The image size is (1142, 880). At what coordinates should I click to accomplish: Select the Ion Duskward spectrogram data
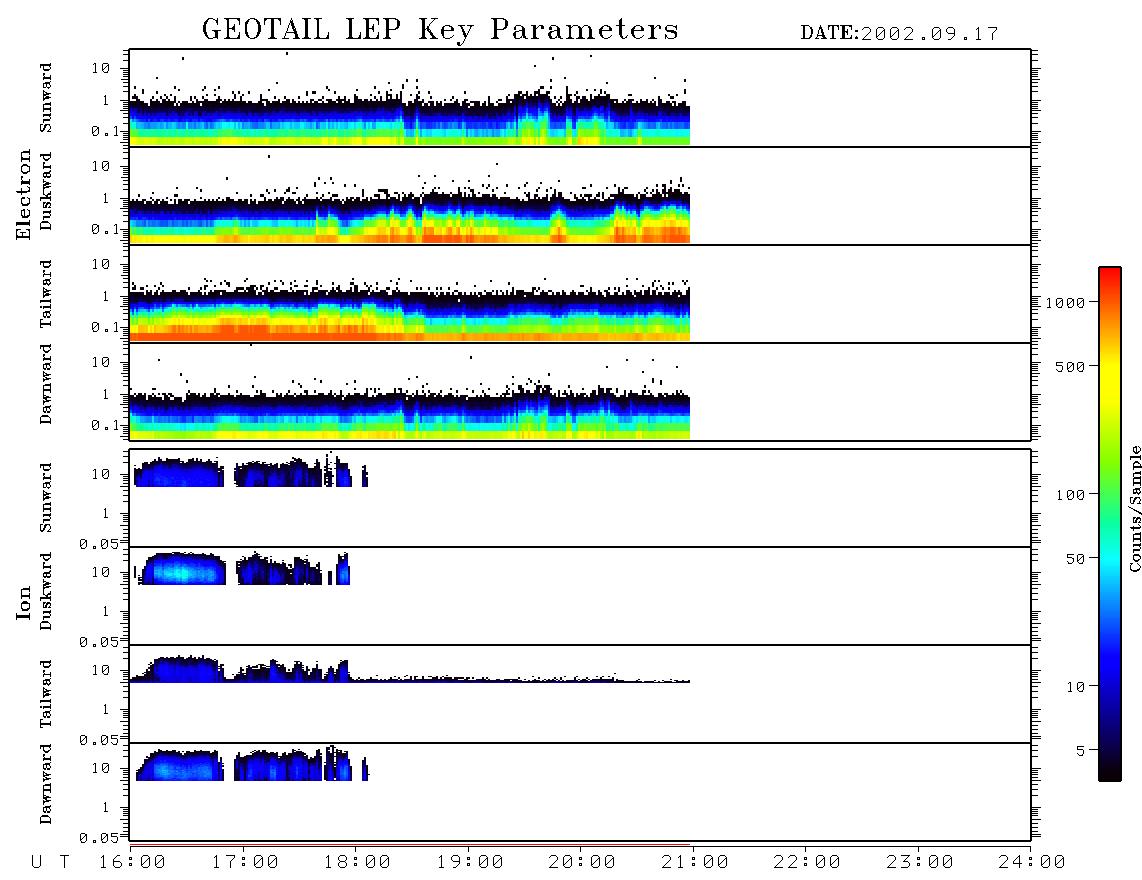pos(242,568)
